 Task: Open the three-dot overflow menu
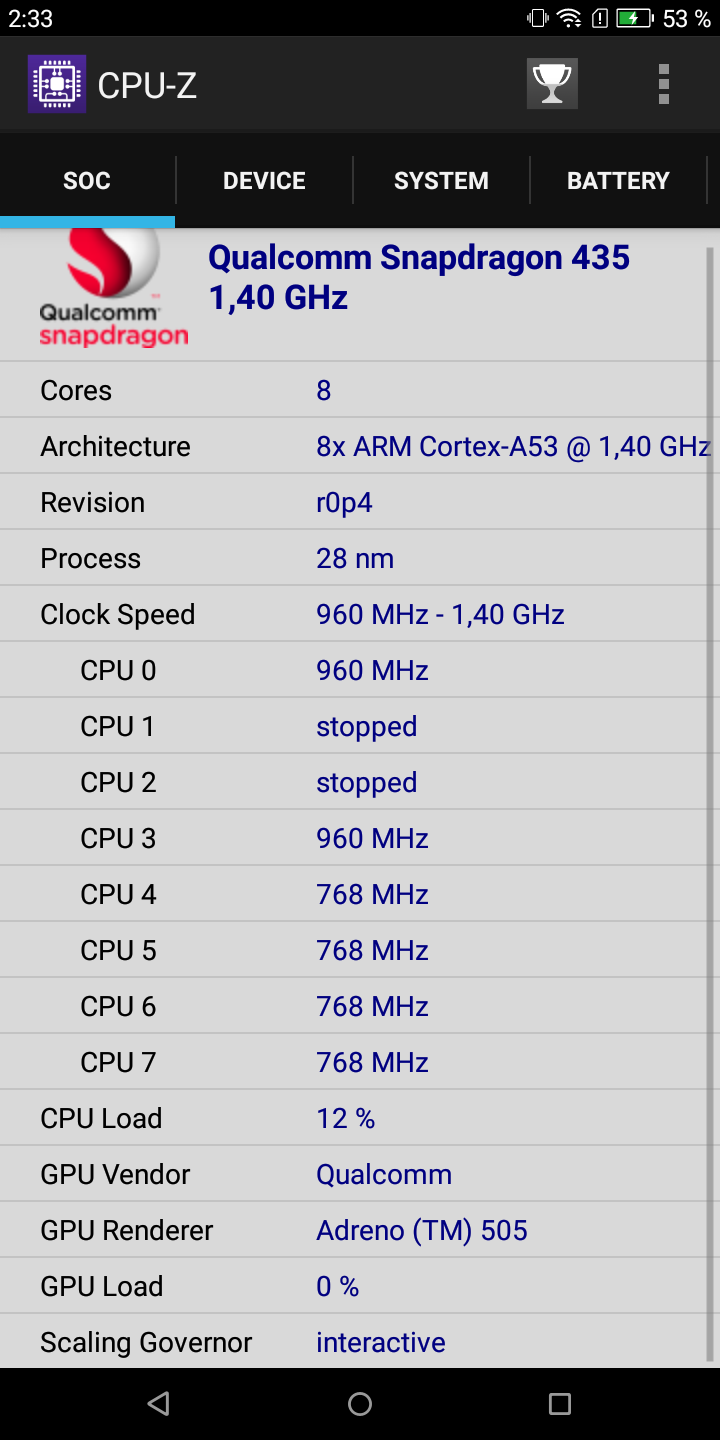(663, 84)
